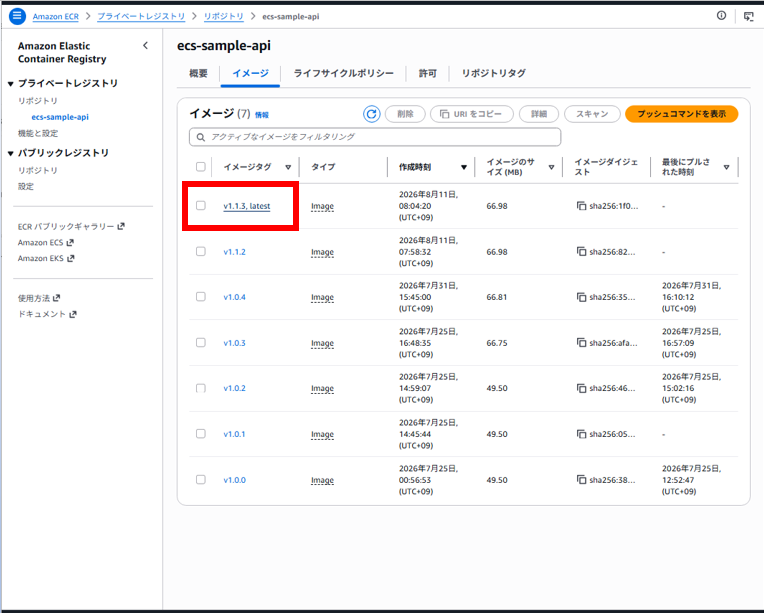Open the 許可 tab

427,74
